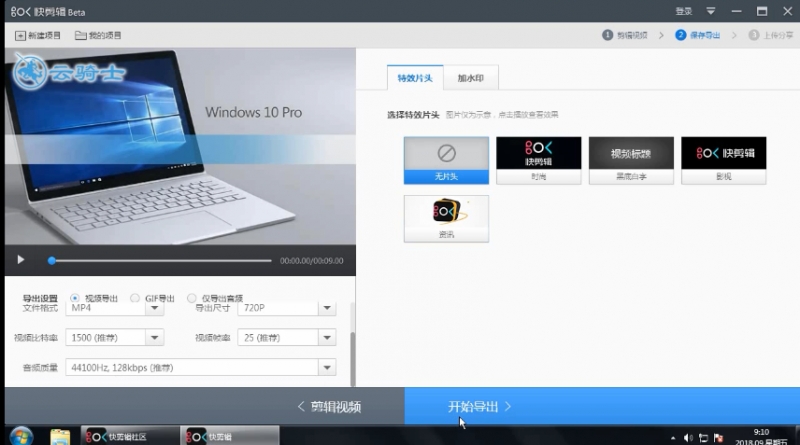The height and width of the screenshot is (445, 800).
Task: Go to step 2 保存导出
Action: tap(697, 35)
